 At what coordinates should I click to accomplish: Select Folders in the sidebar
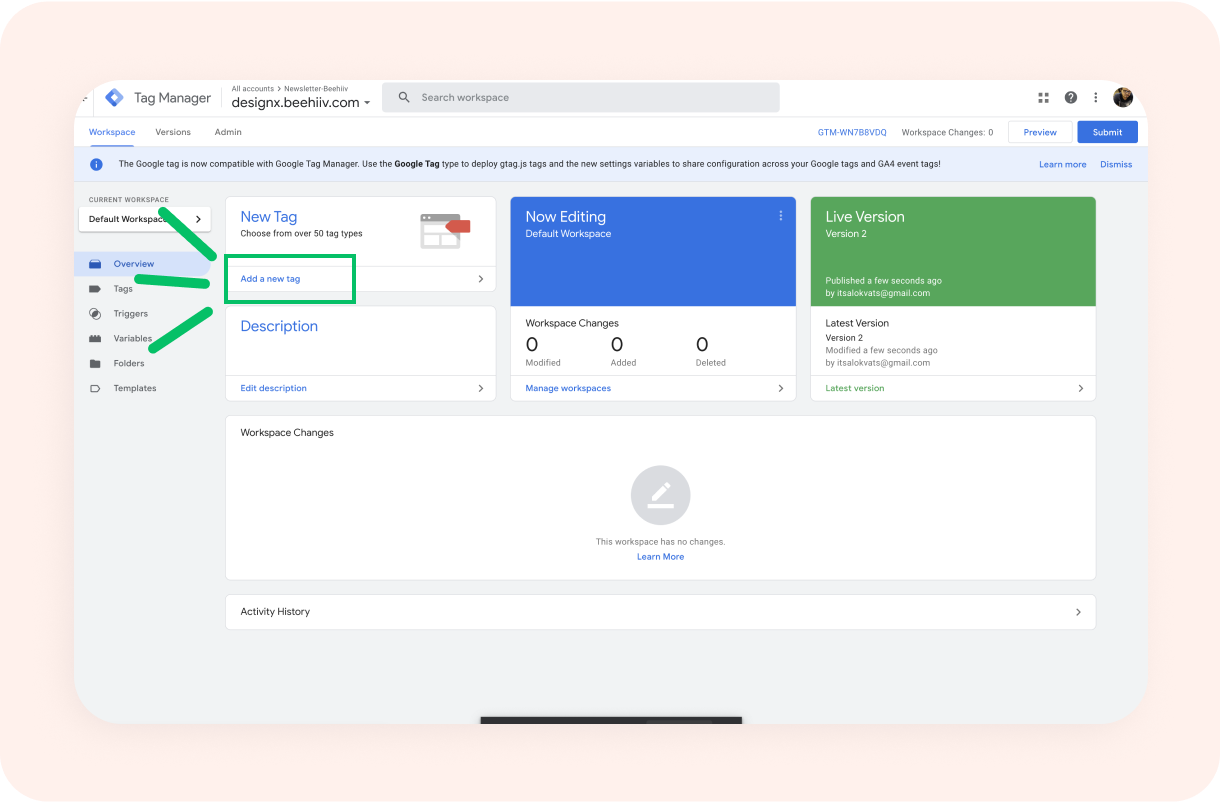[x=129, y=364]
